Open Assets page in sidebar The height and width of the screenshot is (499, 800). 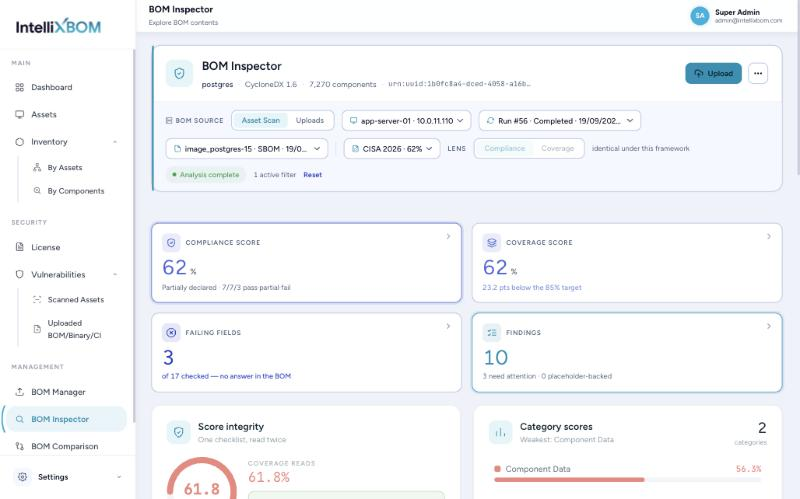point(65,114)
